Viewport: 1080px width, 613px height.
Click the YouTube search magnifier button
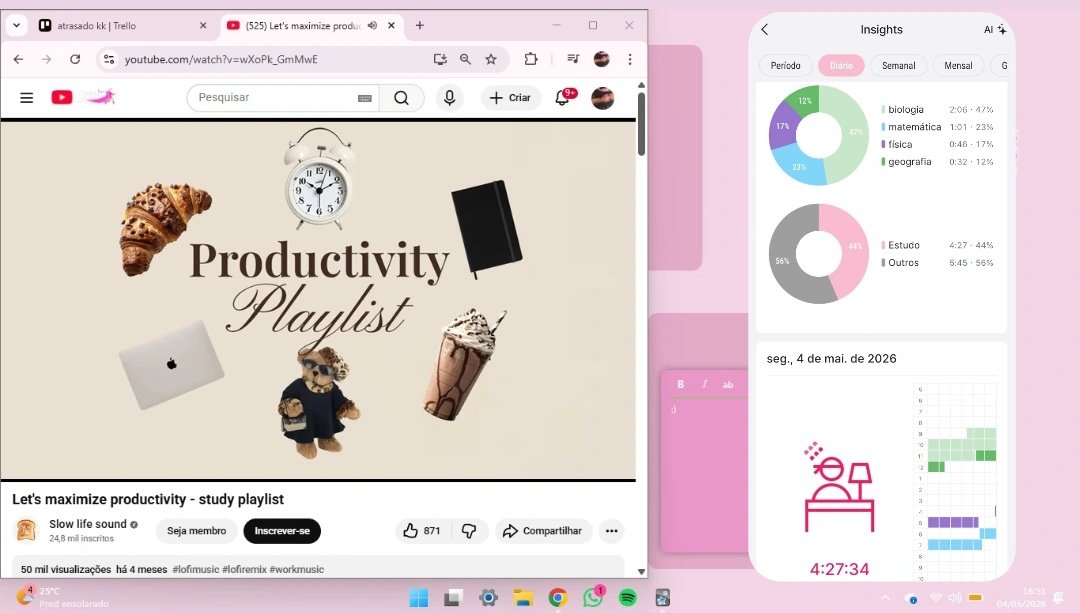(x=402, y=98)
